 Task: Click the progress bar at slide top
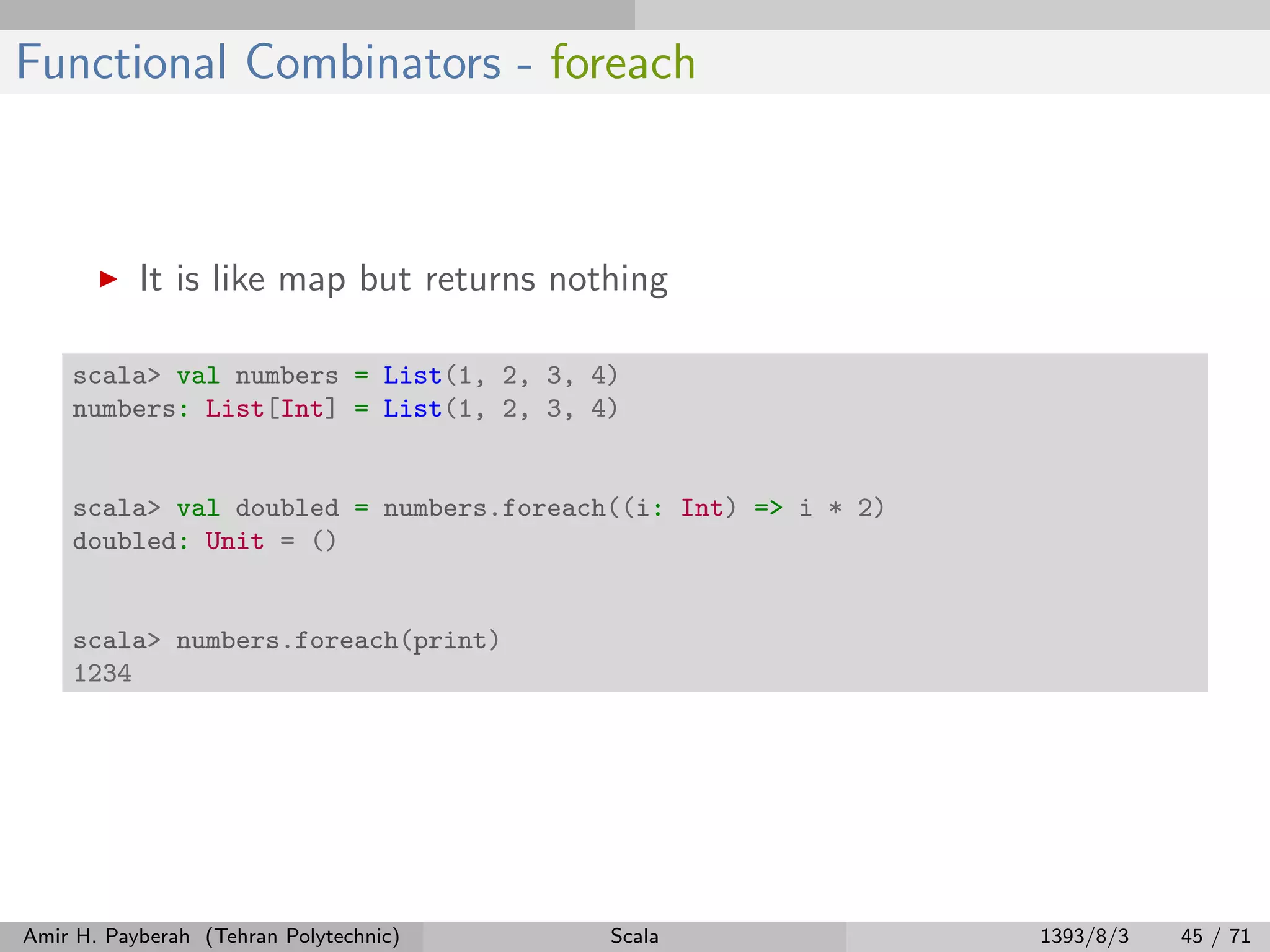[x=635, y=15]
